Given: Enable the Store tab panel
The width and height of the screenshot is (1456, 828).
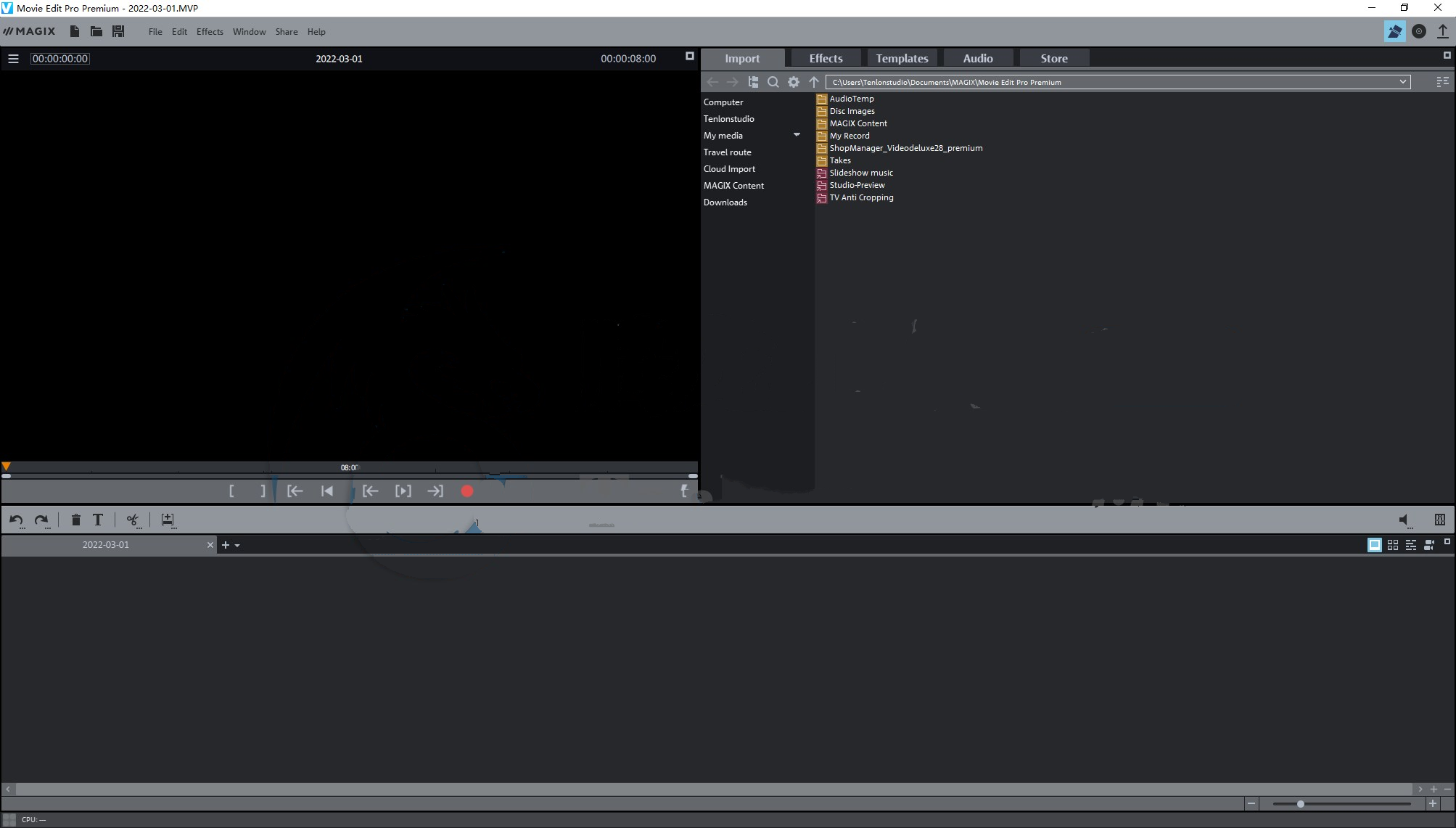Looking at the screenshot, I should tap(1054, 58).
